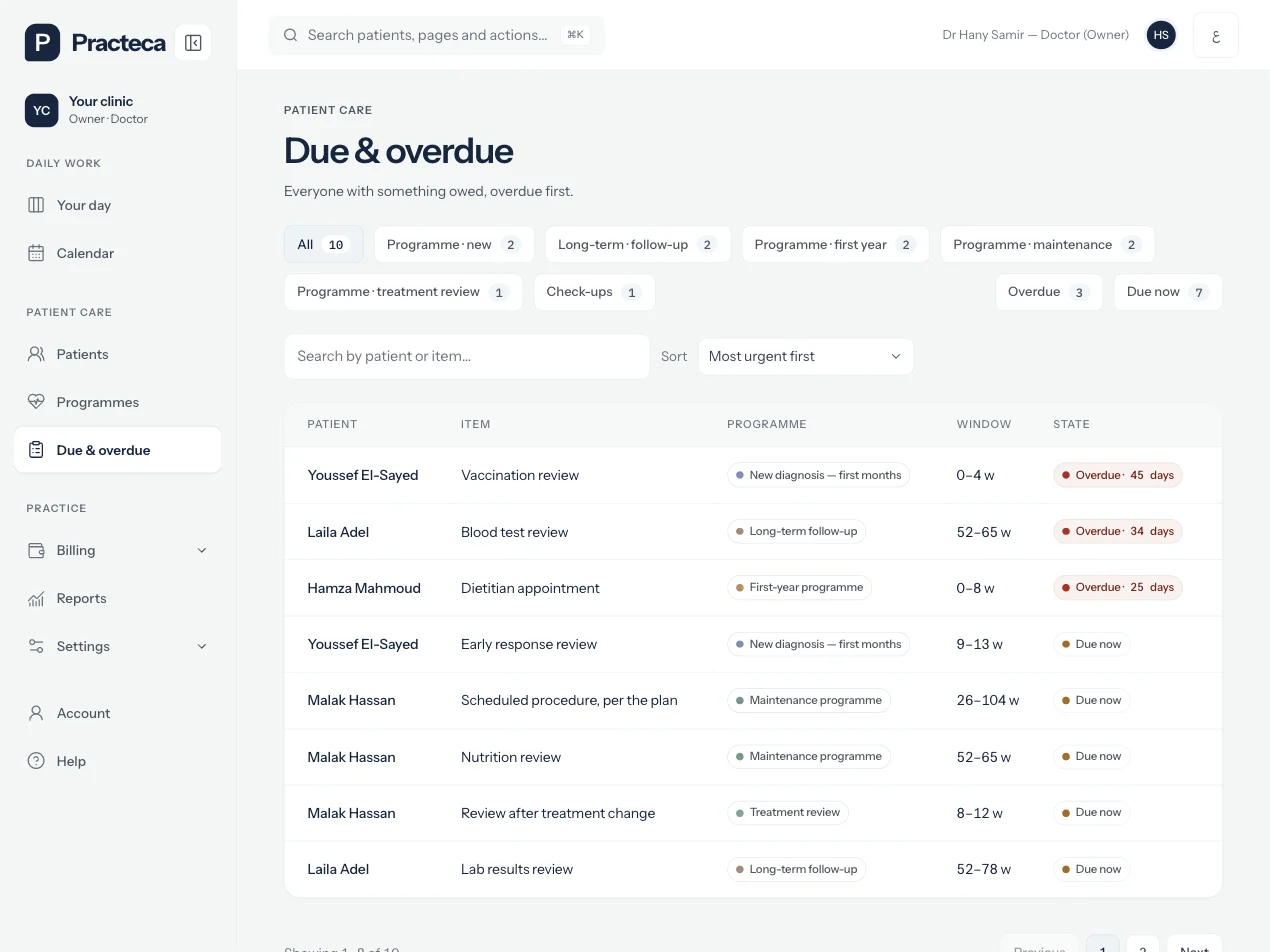Click Early response review item

point(529,644)
